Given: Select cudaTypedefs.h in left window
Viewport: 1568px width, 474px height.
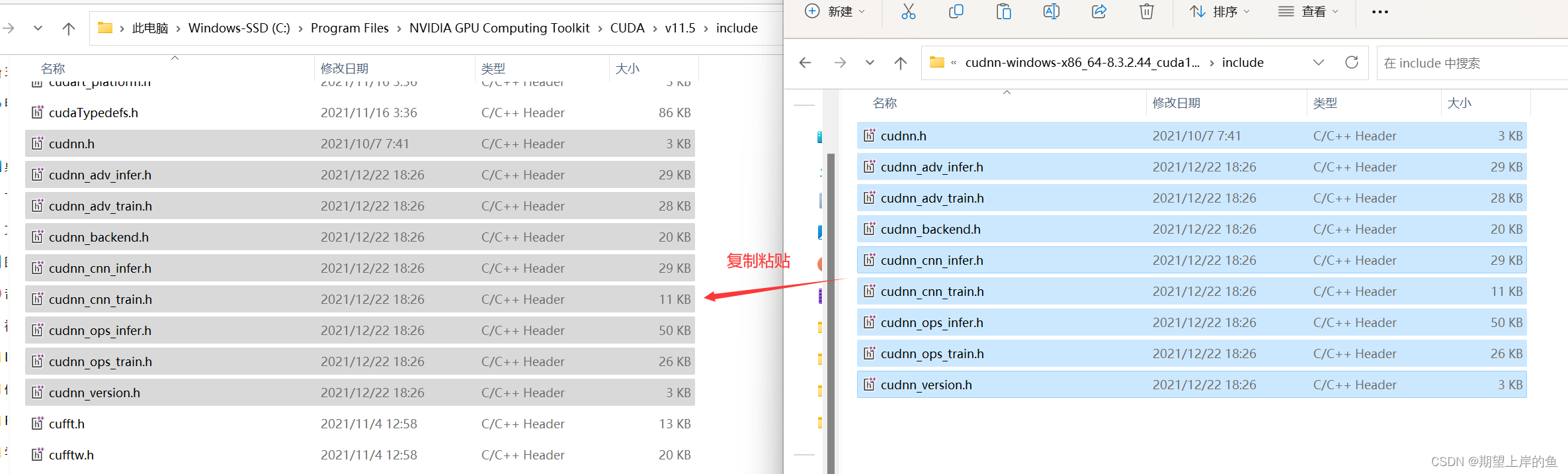Looking at the screenshot, I should (x=360, y=113).
